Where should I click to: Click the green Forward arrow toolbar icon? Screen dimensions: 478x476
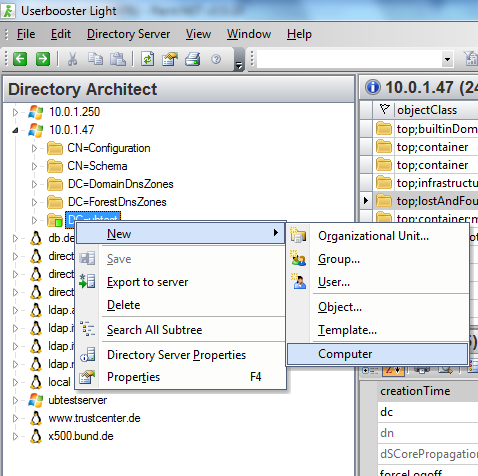pos(43,59)
